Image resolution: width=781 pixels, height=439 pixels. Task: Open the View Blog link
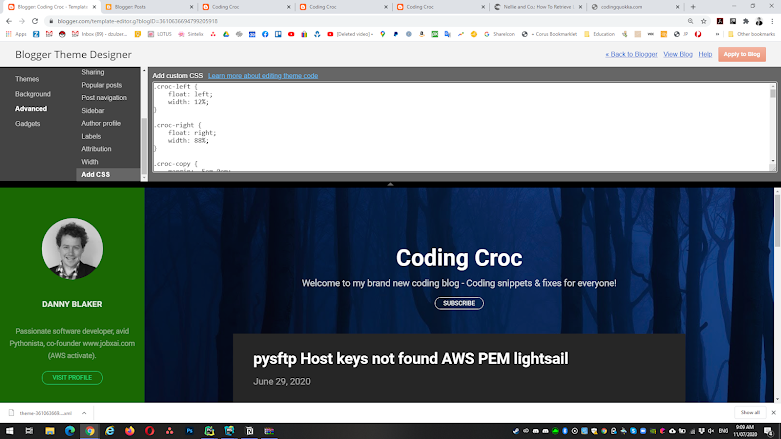pos(678,54)
